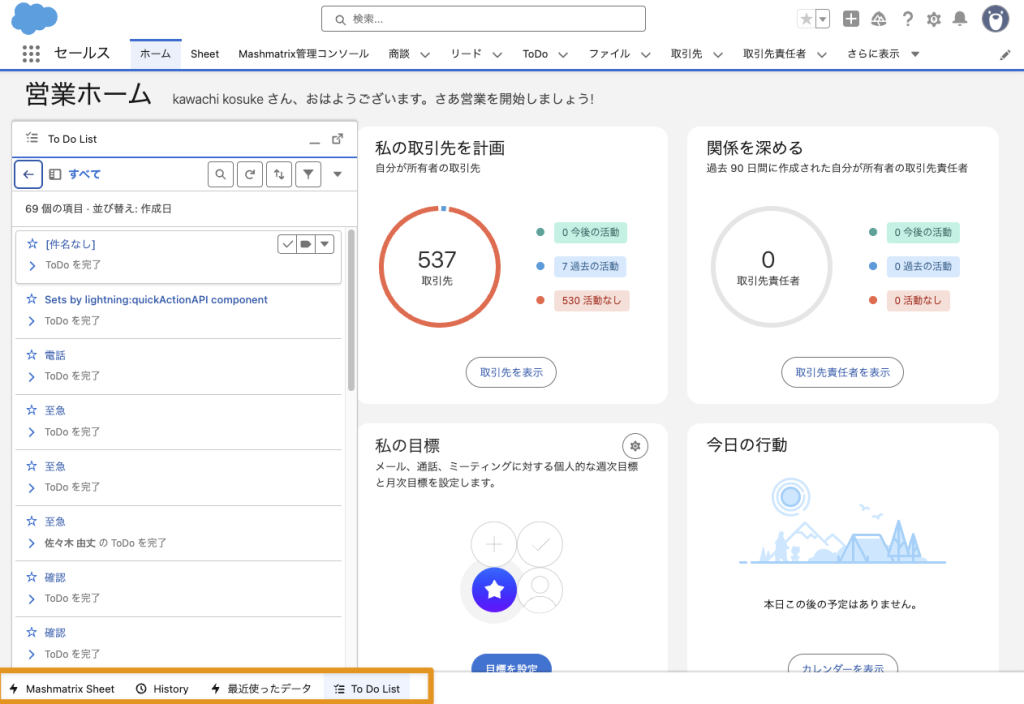Click the refresh icon in To Do List
The image size is (1024, 704).
pos(250,175)
